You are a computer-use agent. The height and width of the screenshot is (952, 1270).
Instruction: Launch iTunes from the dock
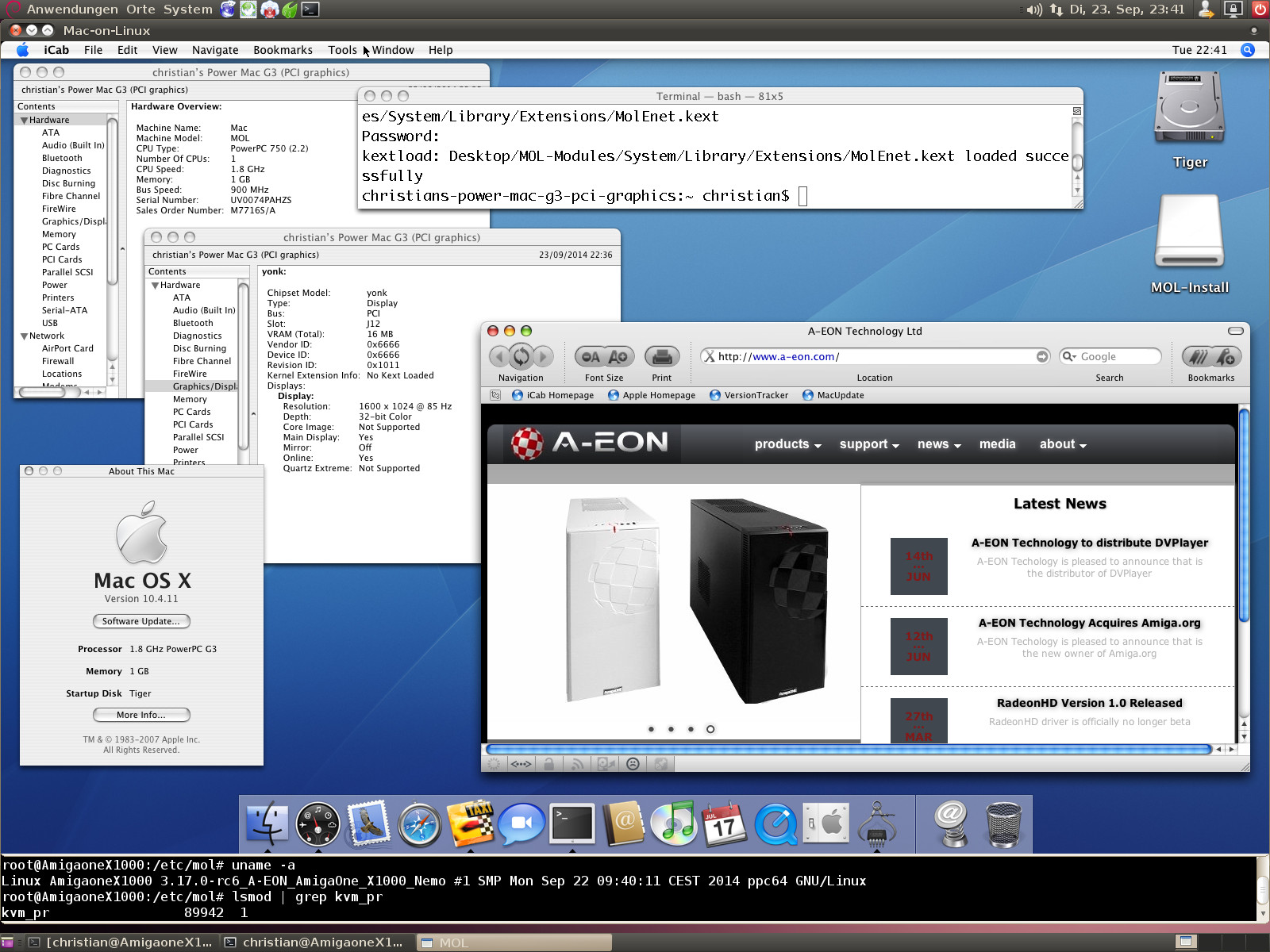pyautogui.click(x=674, y=824)
